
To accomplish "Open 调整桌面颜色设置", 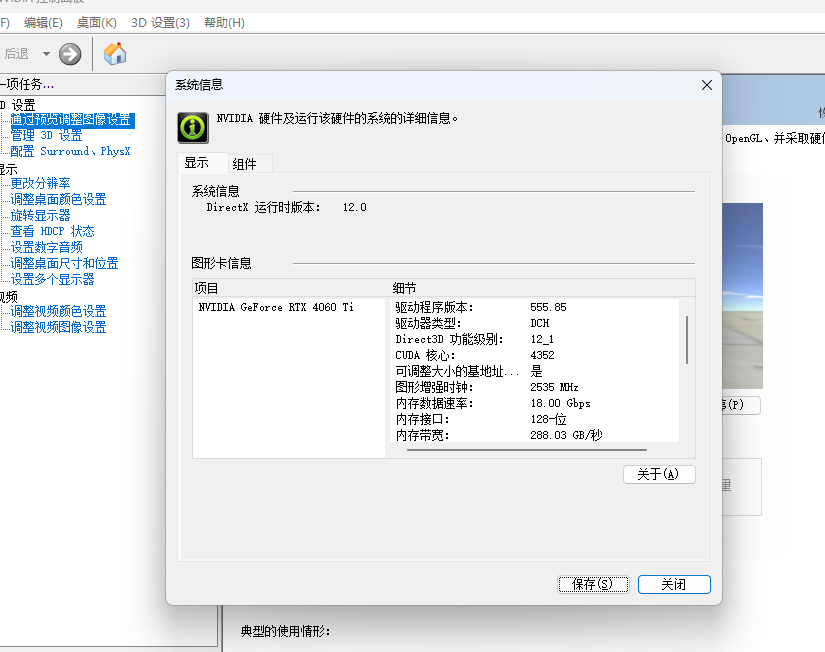I will click(x=58, y=199).
